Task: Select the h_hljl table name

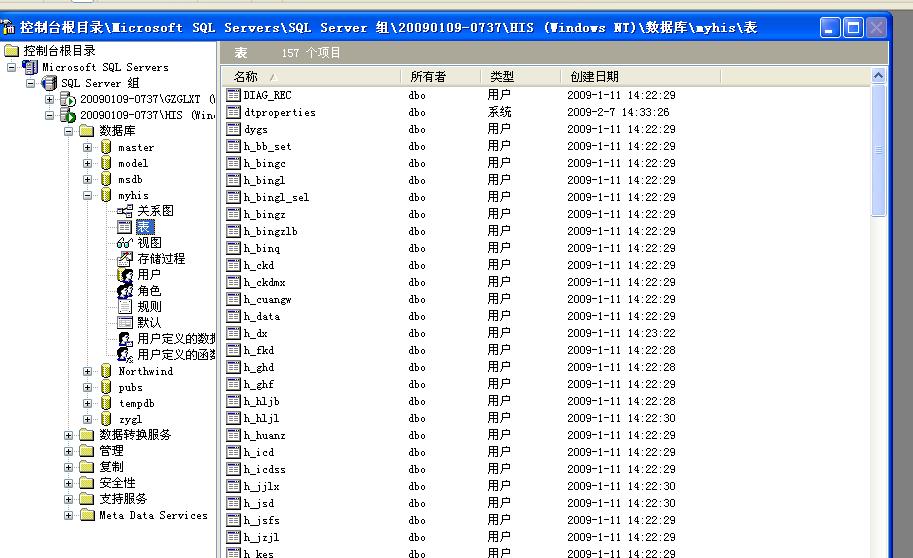Action: pos(261,418)
